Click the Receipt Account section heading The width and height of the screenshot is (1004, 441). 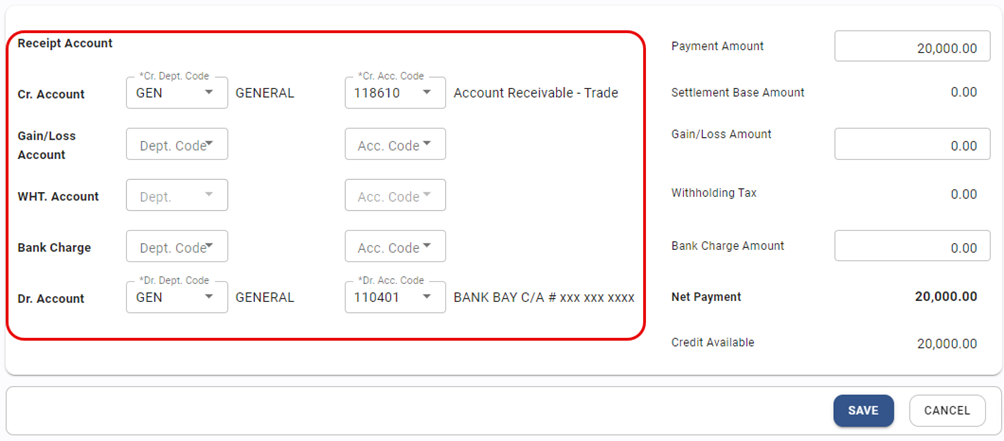65,43
